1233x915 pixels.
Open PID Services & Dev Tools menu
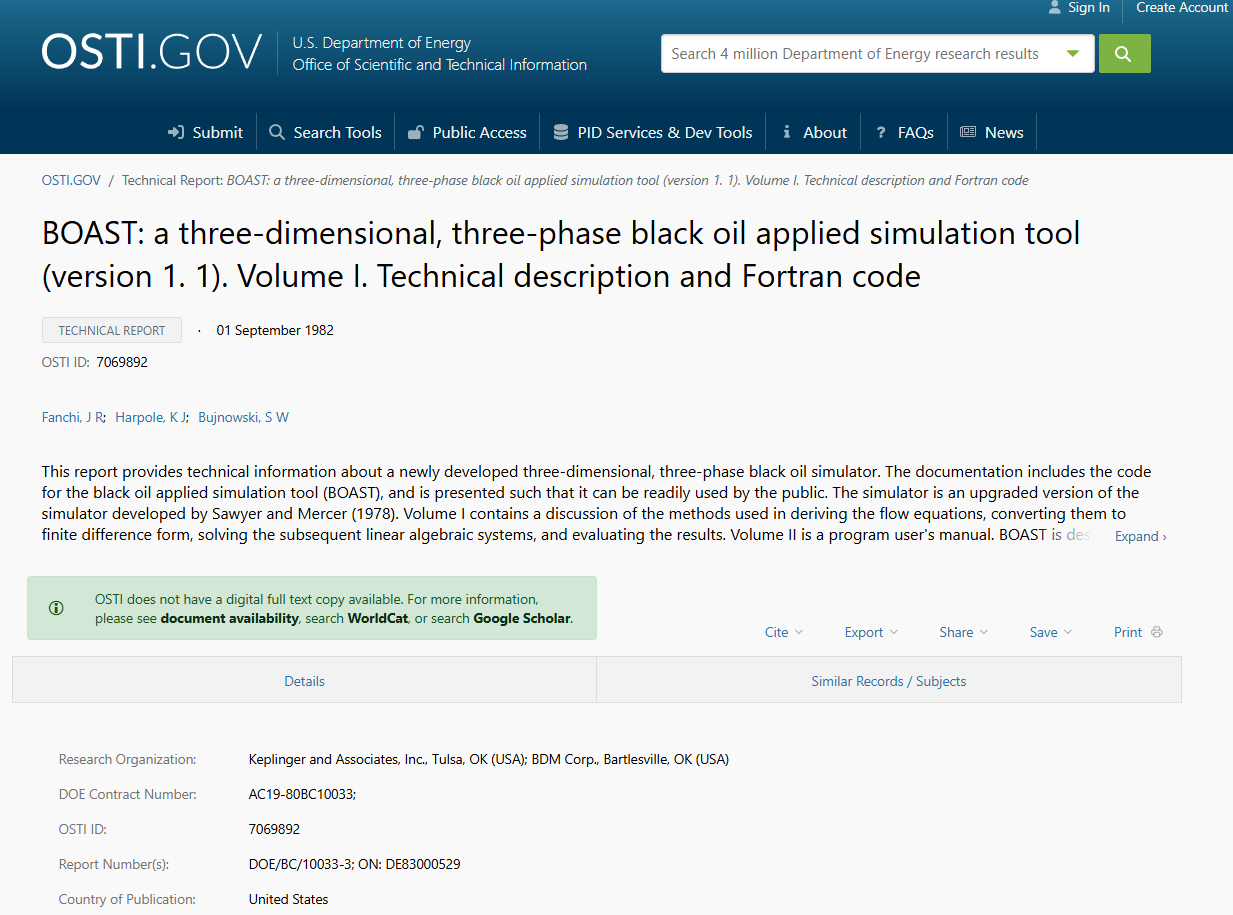[653, 133]
